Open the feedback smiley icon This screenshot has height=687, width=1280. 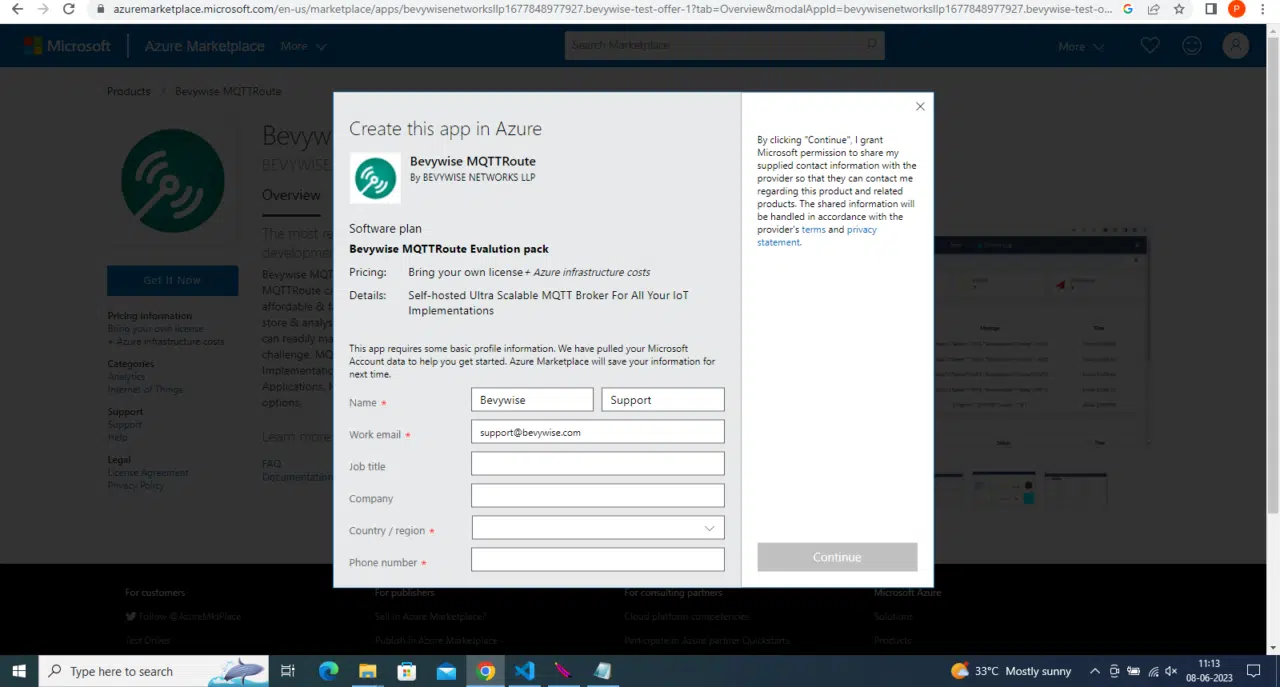tap(1192, 45)
